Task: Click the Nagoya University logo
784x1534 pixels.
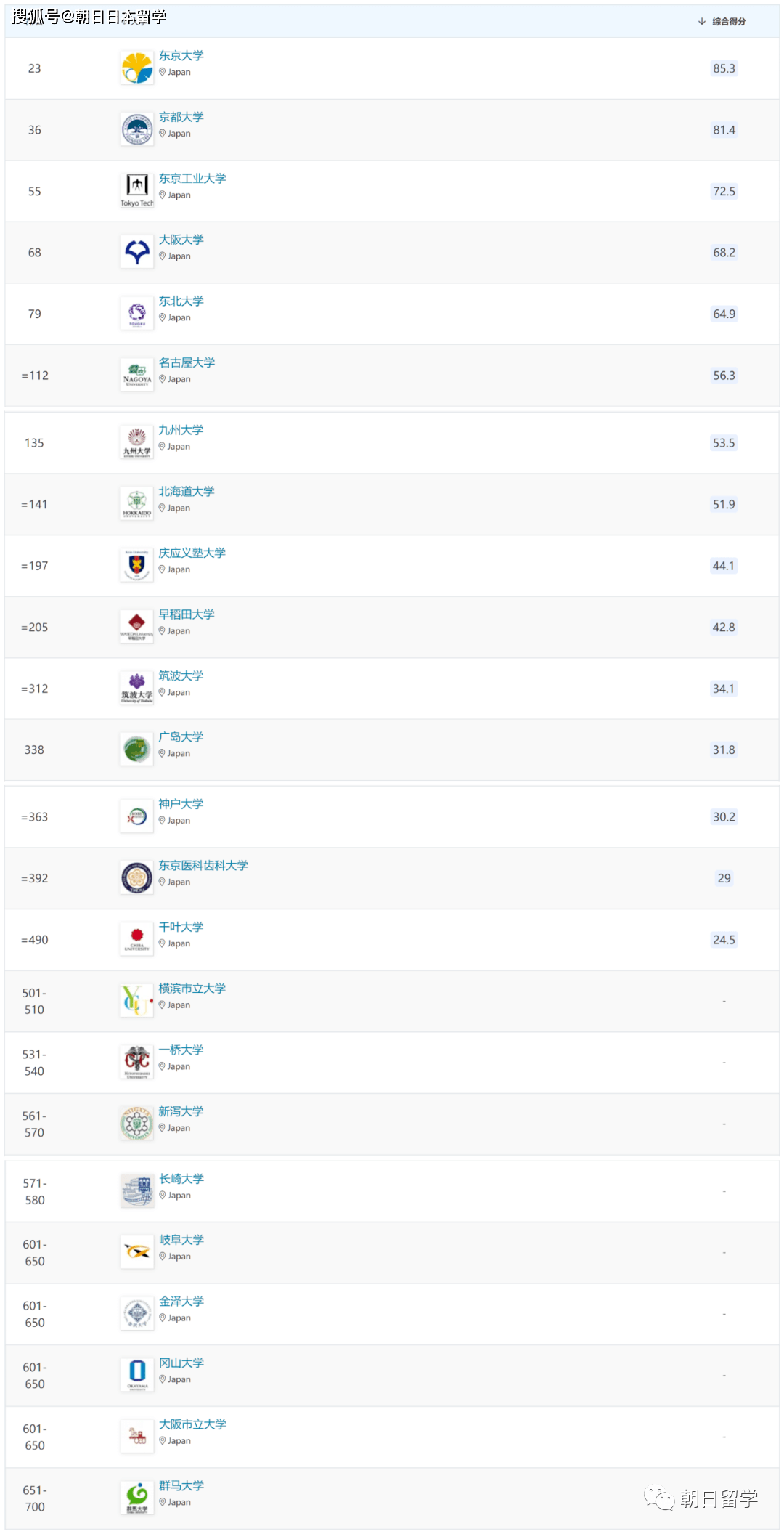Action: point(136,375)
